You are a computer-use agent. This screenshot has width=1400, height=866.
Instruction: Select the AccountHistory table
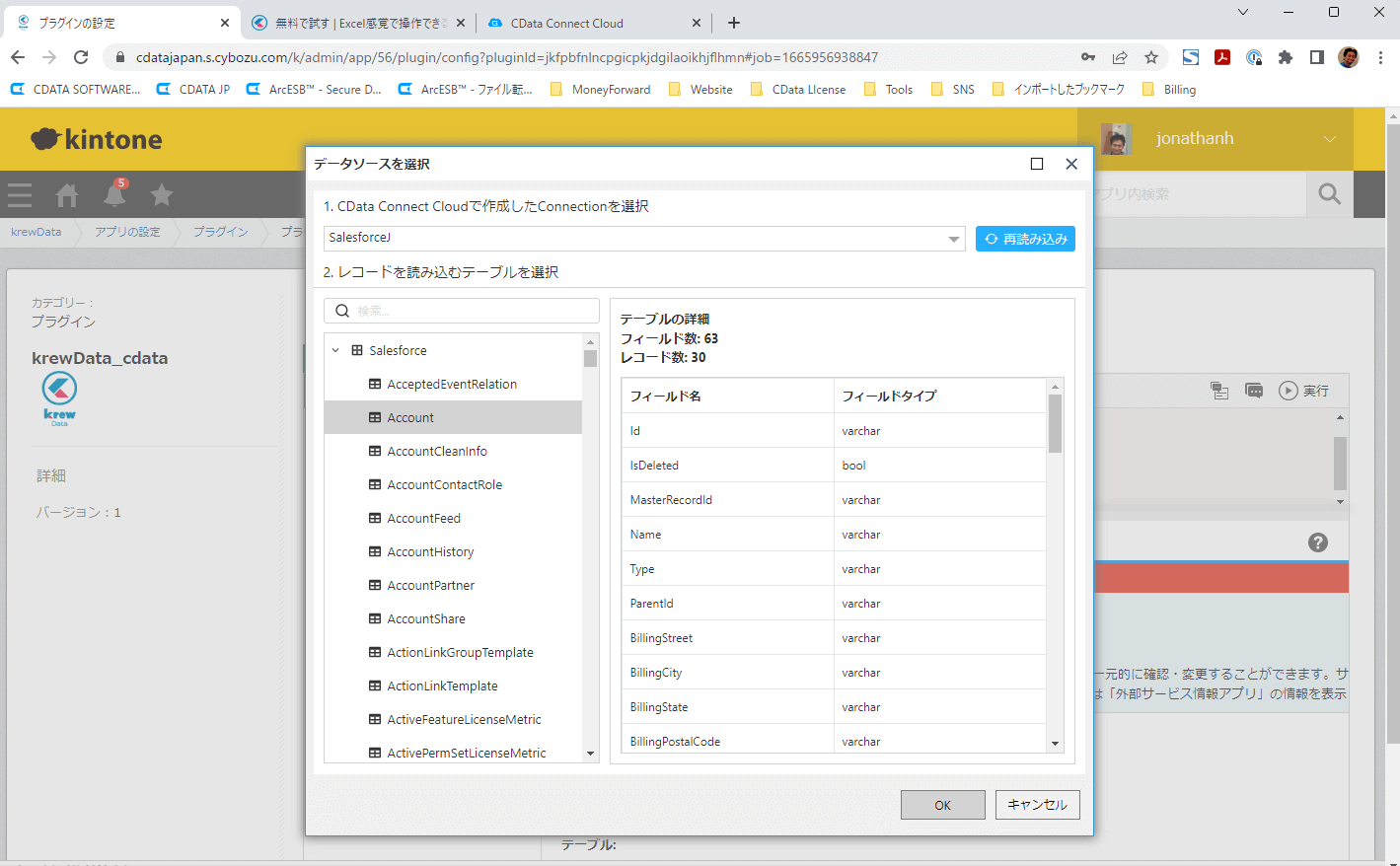click(x=430, y=551)
